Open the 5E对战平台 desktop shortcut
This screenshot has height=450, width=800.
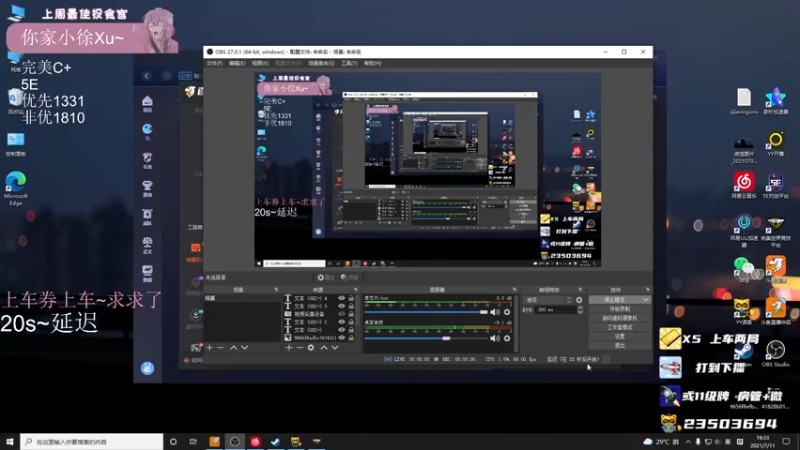coord(776,185)
